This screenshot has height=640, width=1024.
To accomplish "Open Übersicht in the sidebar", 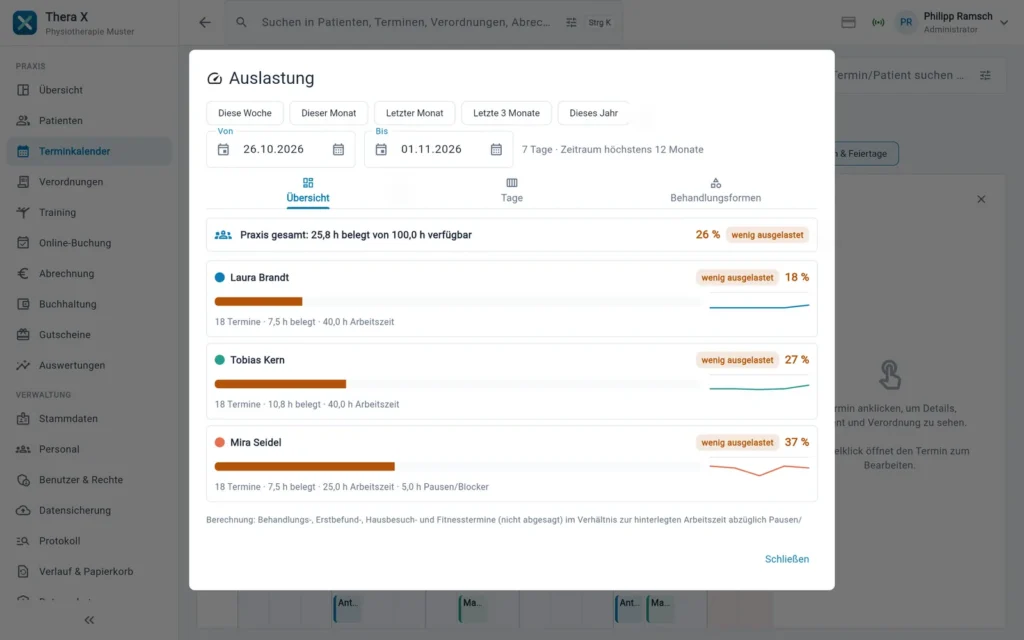I will (x=89, y=90).
